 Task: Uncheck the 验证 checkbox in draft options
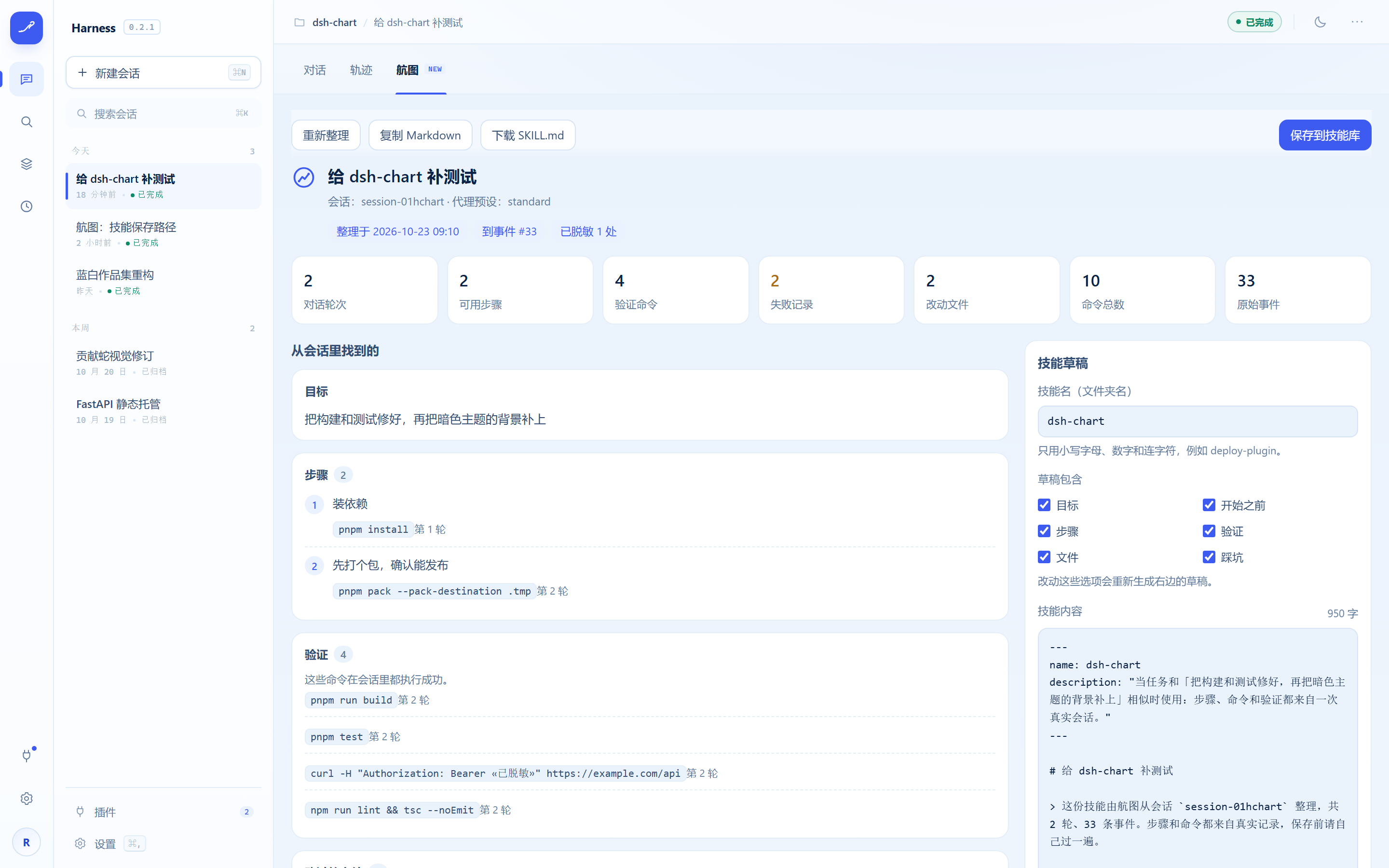click(x=1209, y=531)
